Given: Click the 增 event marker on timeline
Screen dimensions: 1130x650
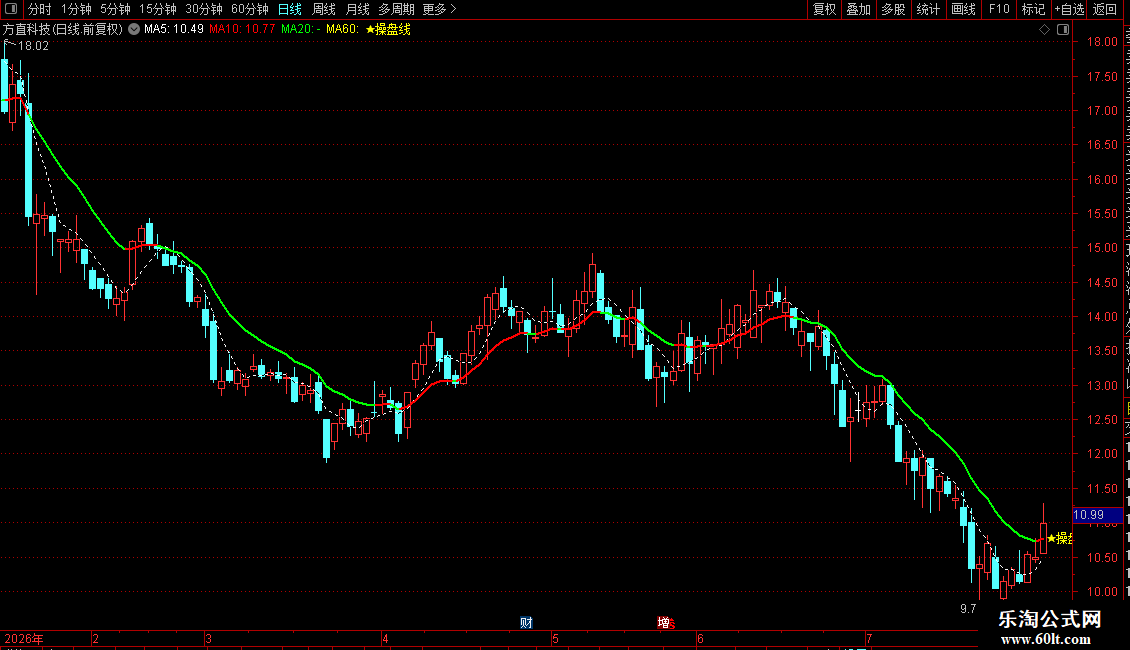Looking at the screenshot, I should tap(664, 623).
